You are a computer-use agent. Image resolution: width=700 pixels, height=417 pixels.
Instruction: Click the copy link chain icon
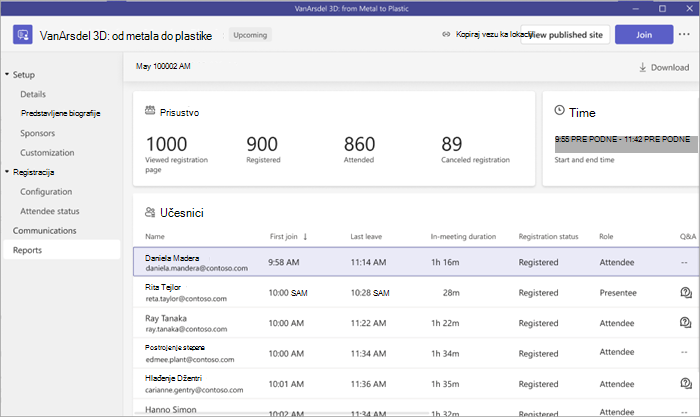click(x=446, y=34)
